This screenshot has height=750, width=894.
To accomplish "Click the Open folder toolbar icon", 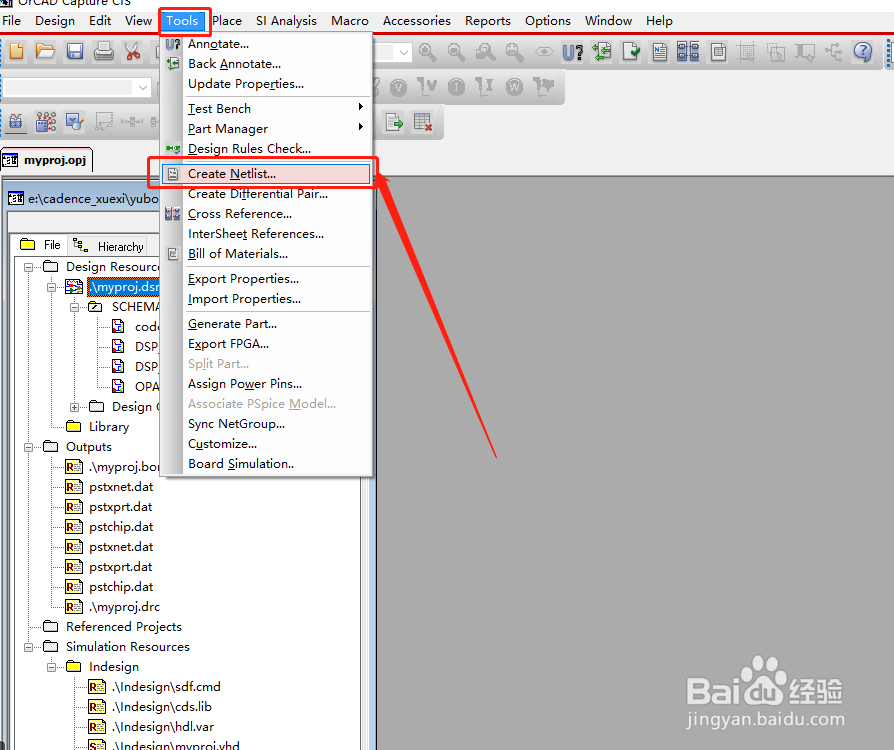I will 46,52.
